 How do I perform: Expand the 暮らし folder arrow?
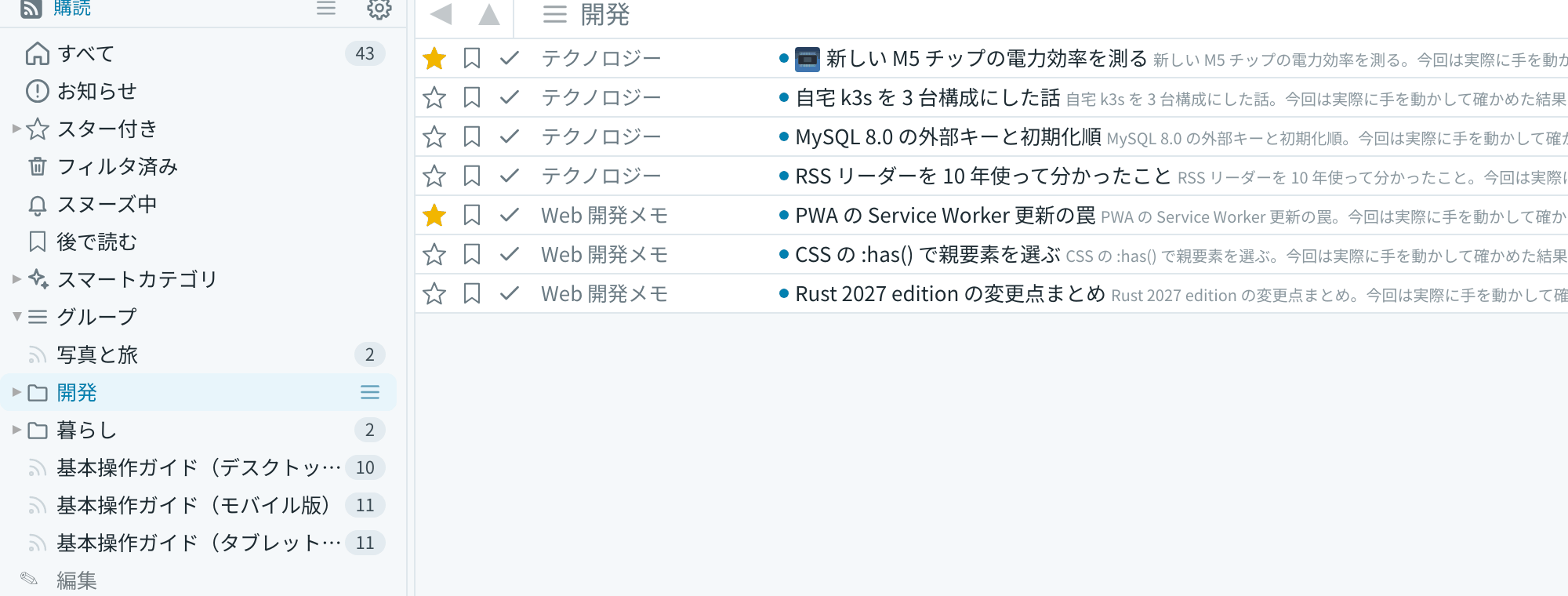pyautogui.click(x=16, y=430)
